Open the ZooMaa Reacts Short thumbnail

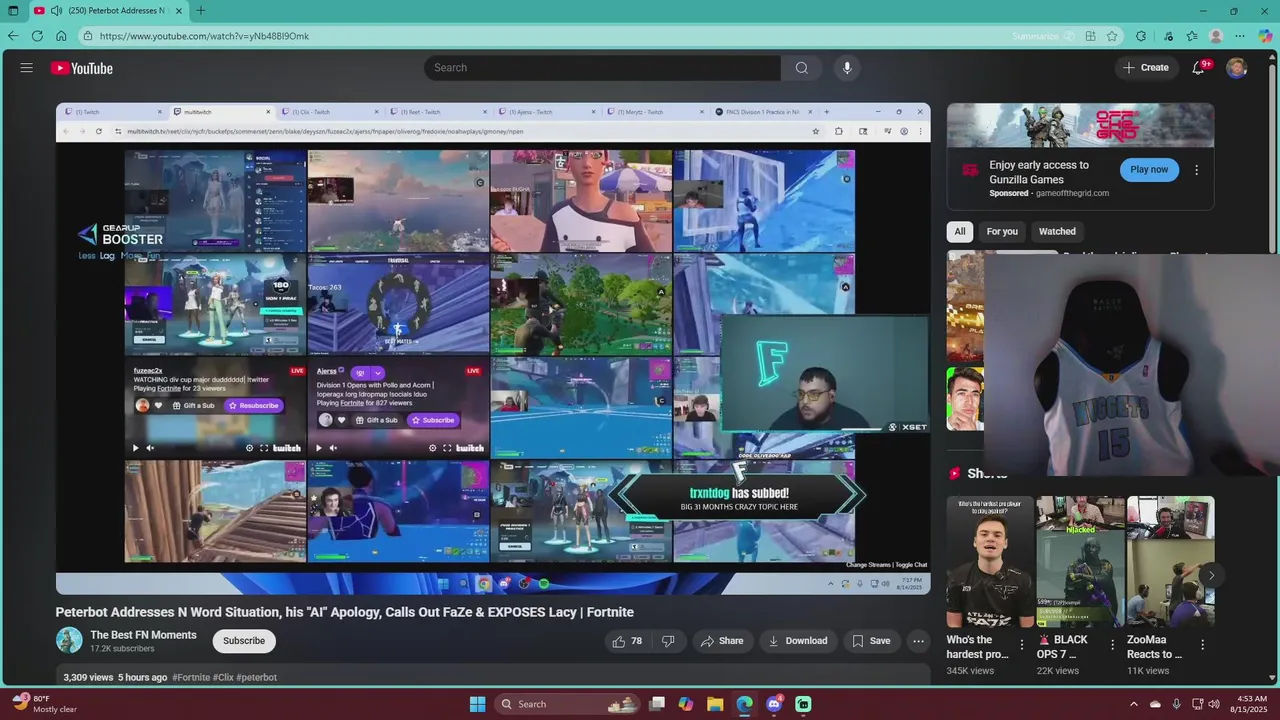1170,562
